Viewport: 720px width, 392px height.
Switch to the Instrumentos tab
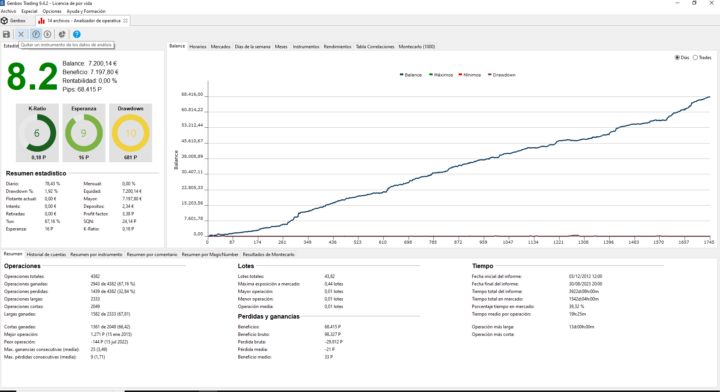coord(306,47)
